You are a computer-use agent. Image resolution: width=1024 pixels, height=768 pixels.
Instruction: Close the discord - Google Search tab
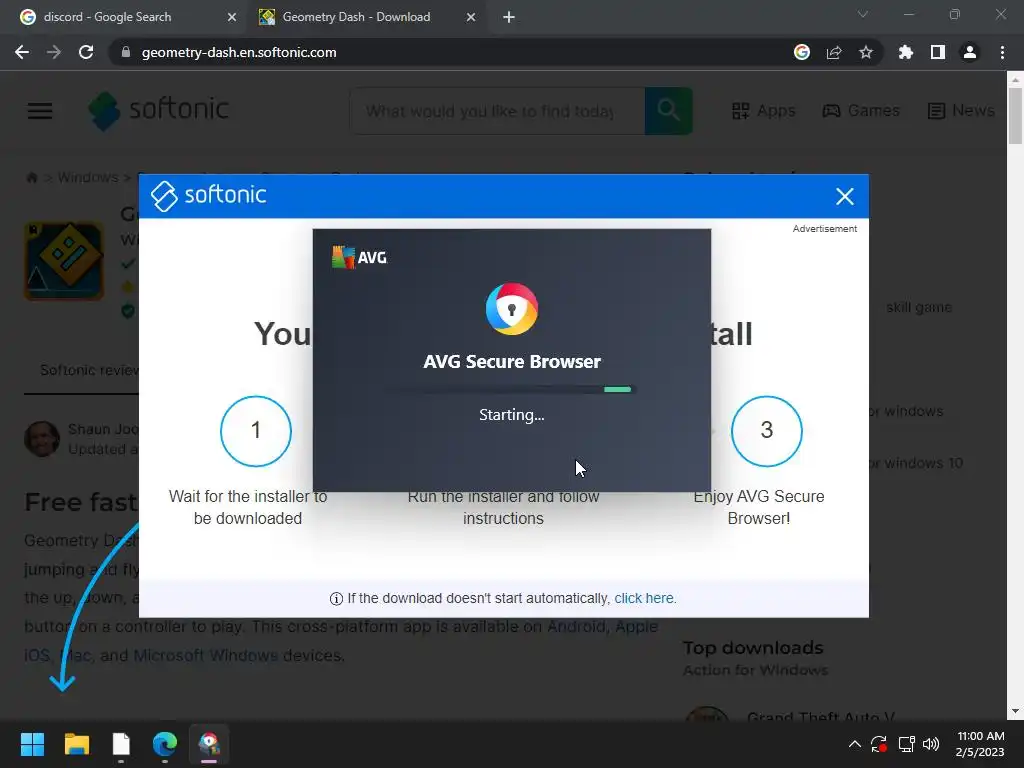tap(232, 18)
